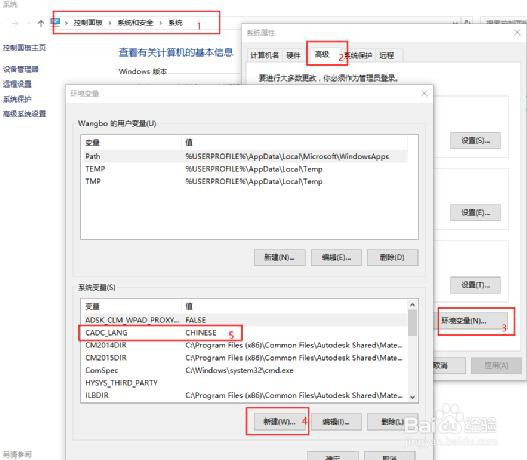Select the ComSpec system variable row

click(x=245, y=370)
